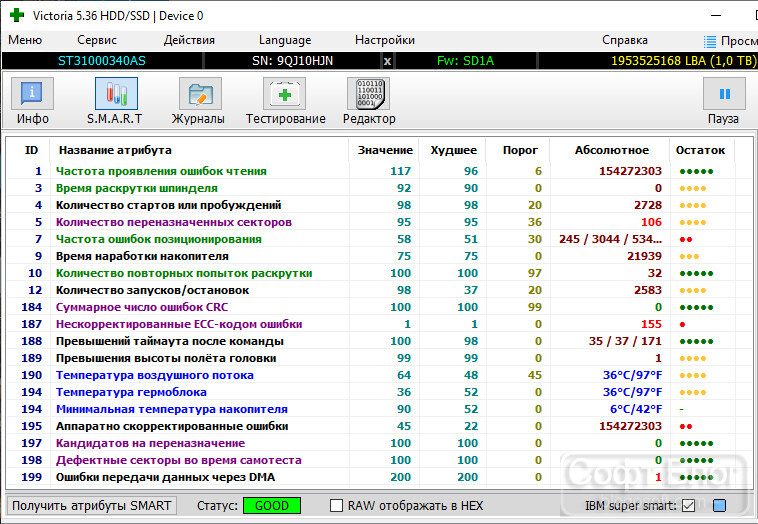The image size is (758, 524).
Task: Click the blue square toggle beside IBM super smart
Action: (719, 506)
